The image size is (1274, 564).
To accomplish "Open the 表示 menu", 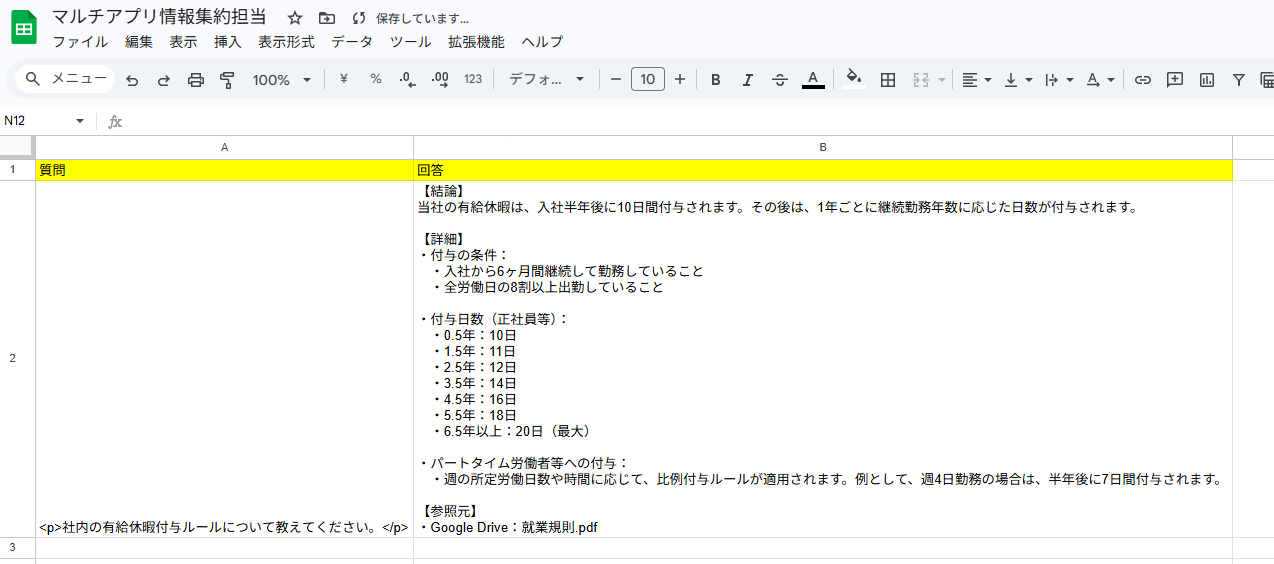I will pos(183,42).
